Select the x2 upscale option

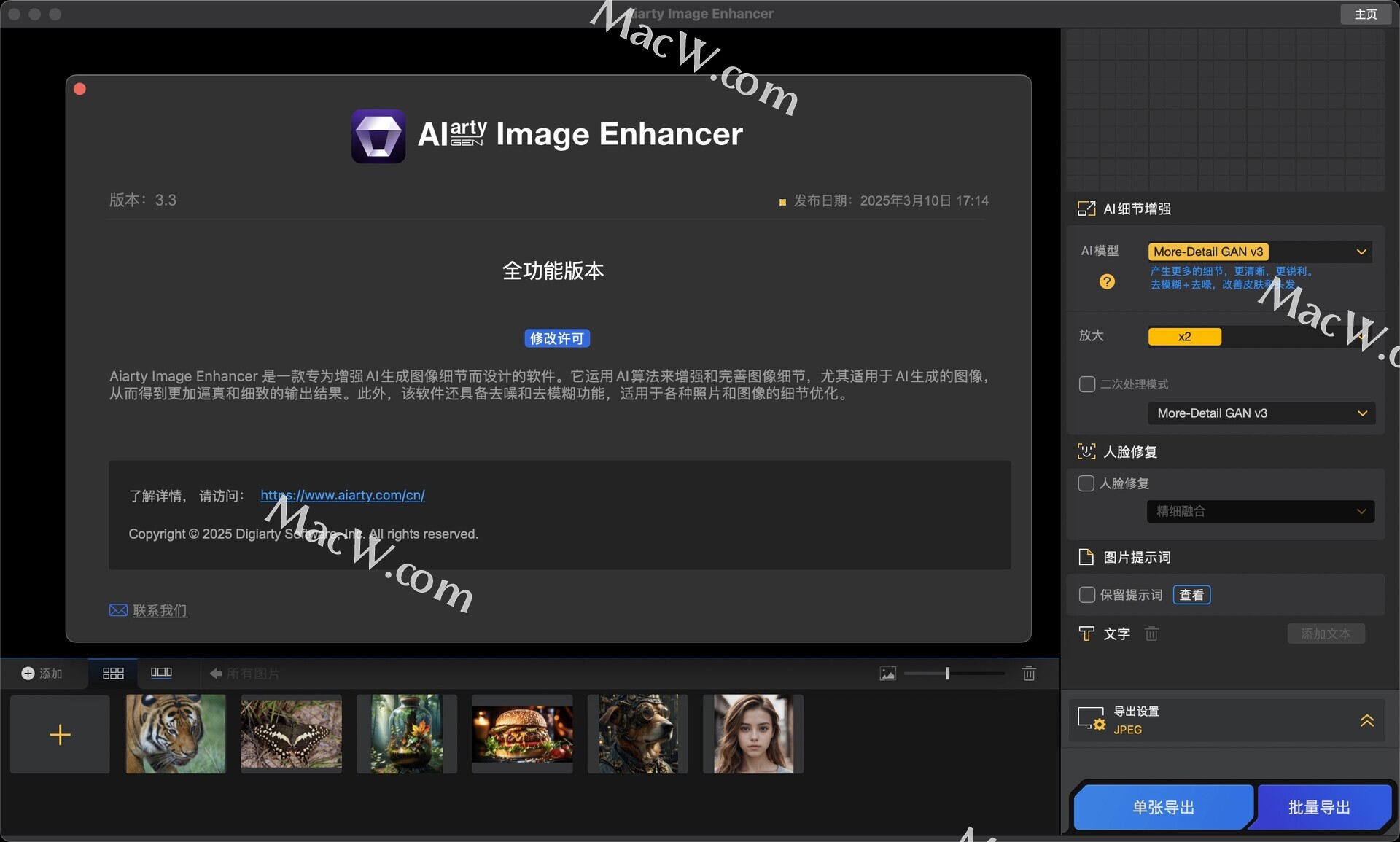tap(1185, 336)
